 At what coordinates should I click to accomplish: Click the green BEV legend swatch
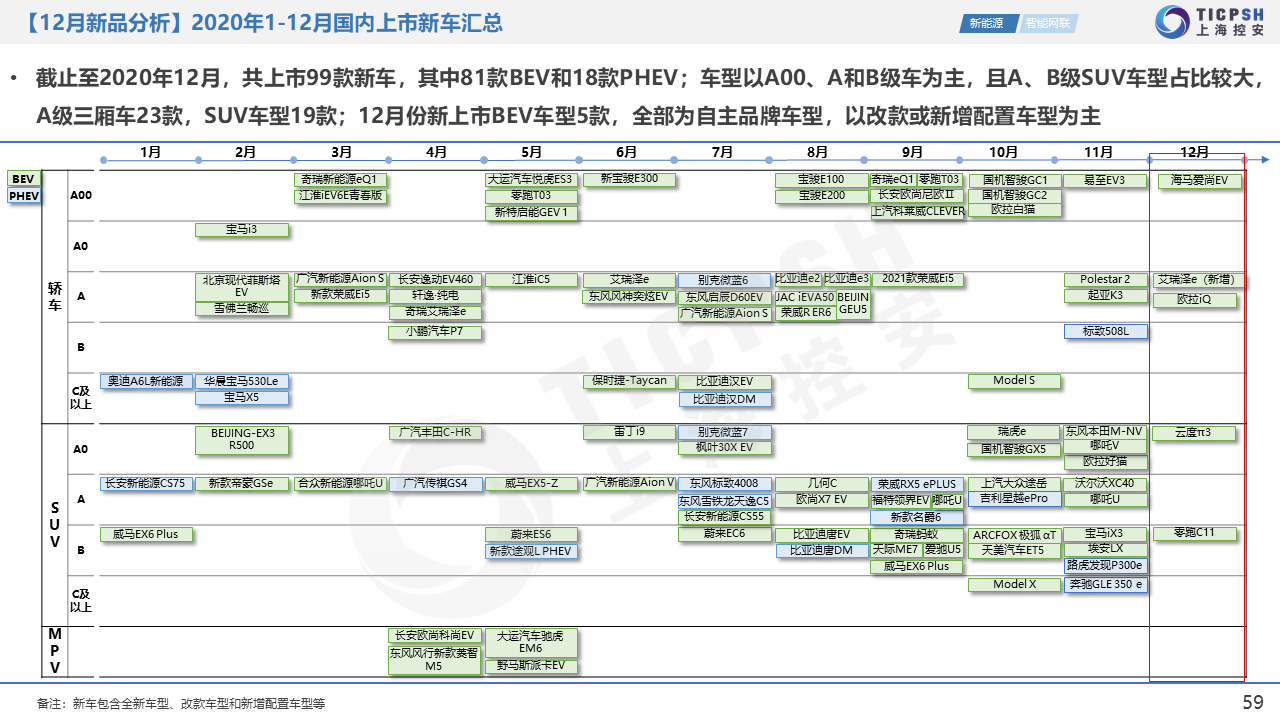coord(23,179)
